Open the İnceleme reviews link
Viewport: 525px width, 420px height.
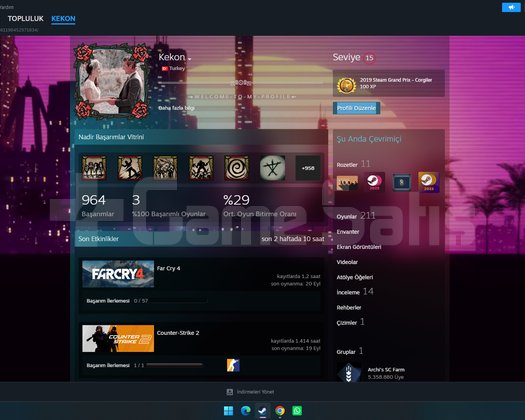(x=348, y=292)
